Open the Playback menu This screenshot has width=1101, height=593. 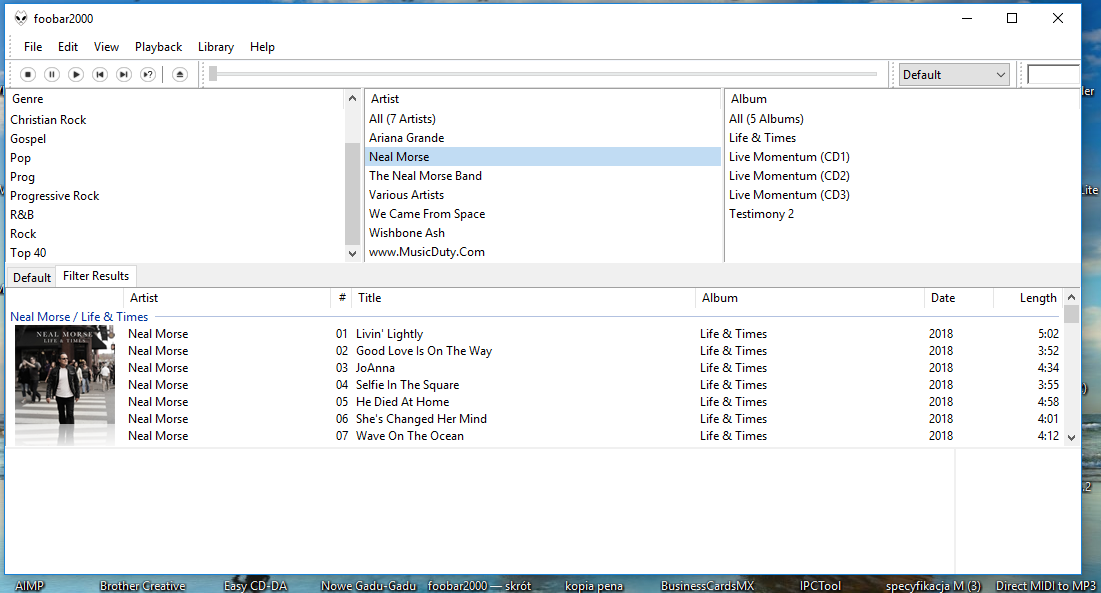tap(159, 47)
